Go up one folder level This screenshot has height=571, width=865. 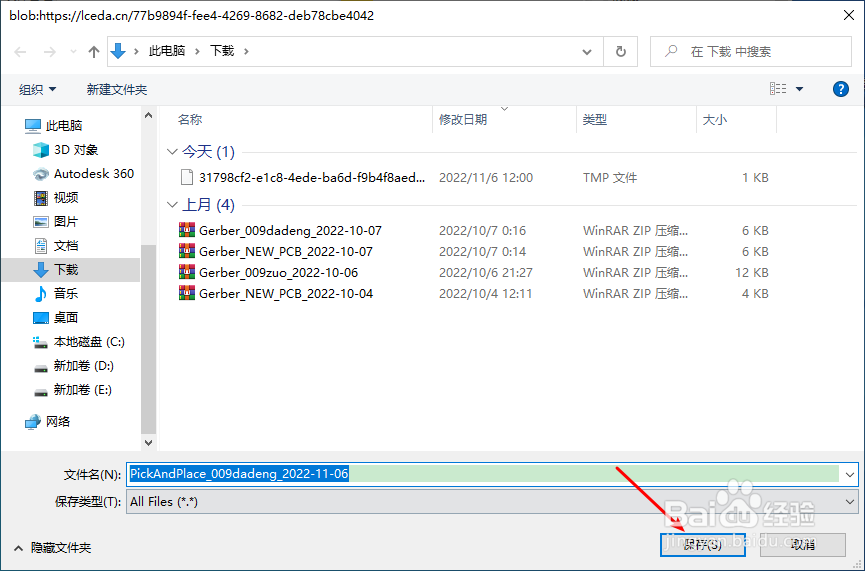pyautogui.click(x=94, y=52)
